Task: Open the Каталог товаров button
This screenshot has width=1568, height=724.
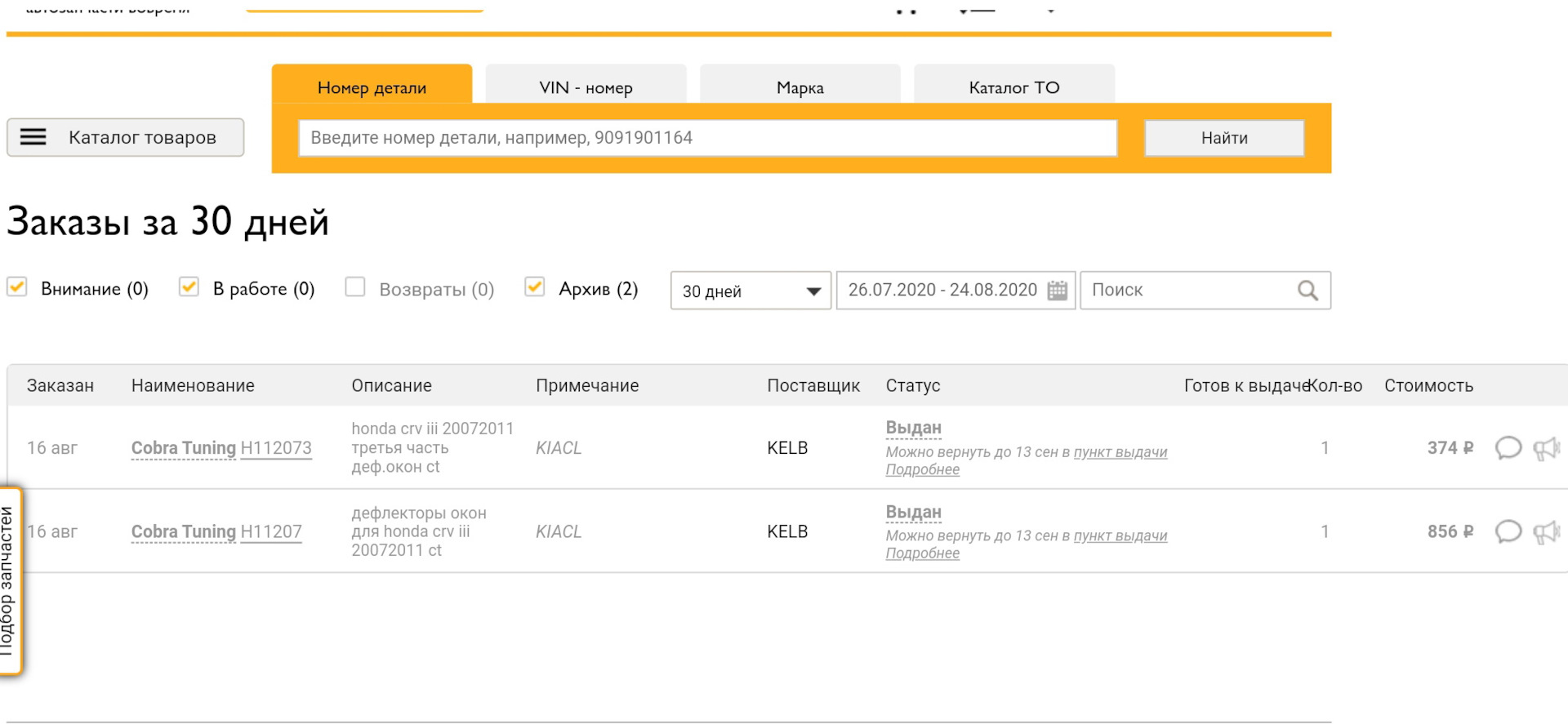Action: coord(126,137)
